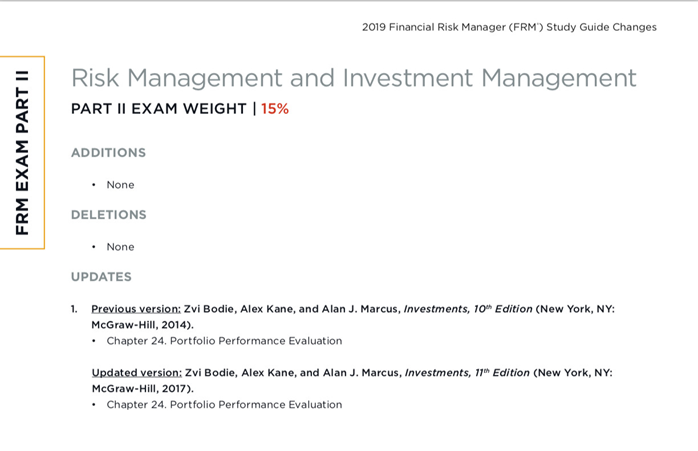This screenshot has height=451, width=698.
Task: Click the list number 1. under UPDATES
Action: tap(74, 309)
